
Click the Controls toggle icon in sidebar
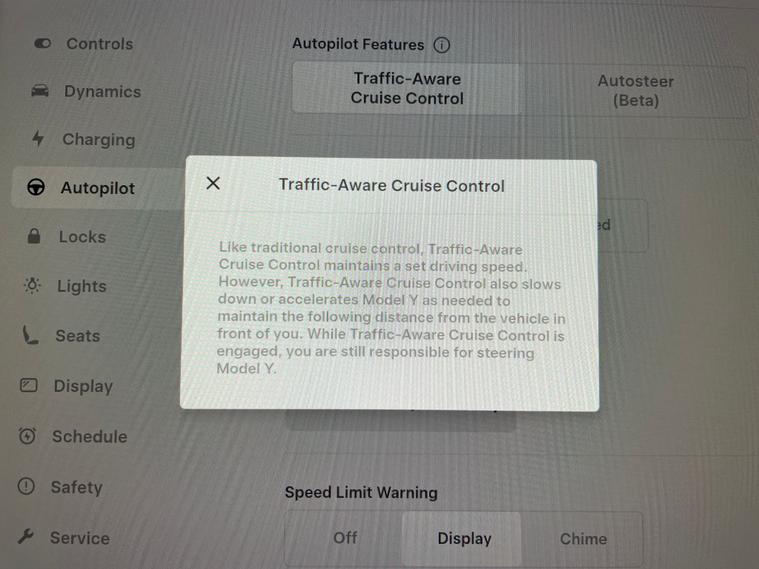(x=43, y=44)
